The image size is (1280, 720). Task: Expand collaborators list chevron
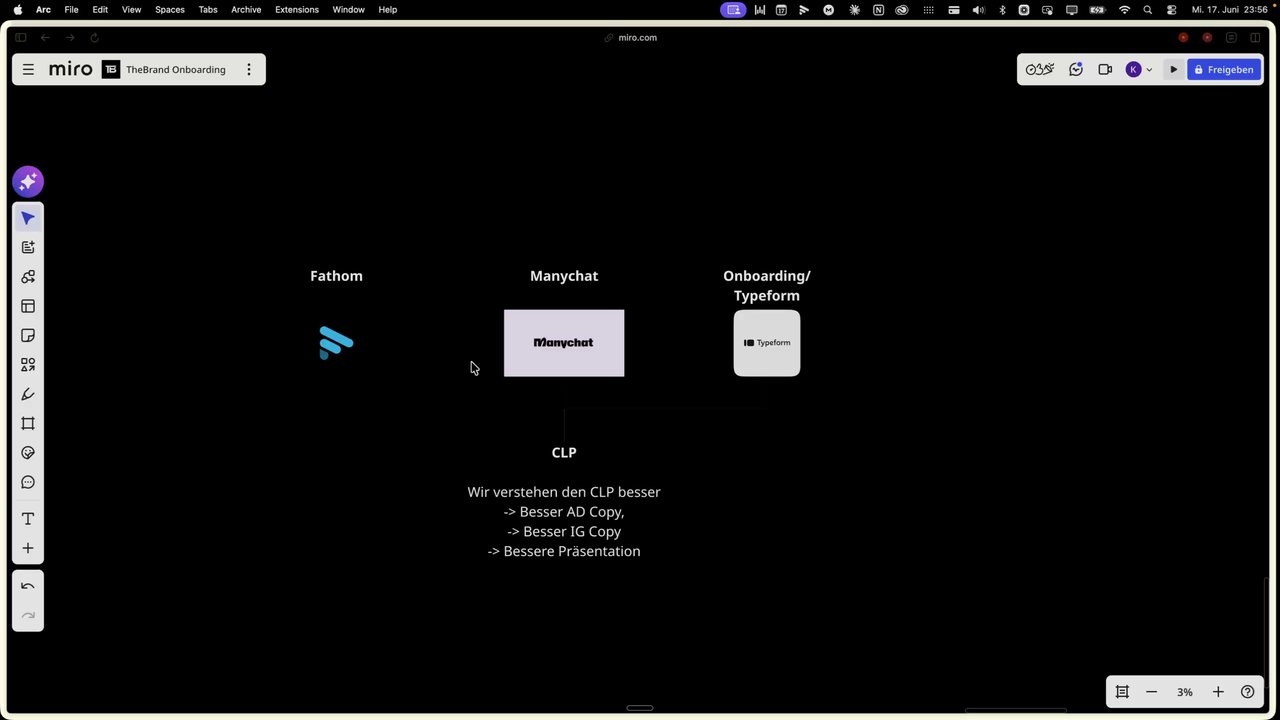(x=1149, y=70)
